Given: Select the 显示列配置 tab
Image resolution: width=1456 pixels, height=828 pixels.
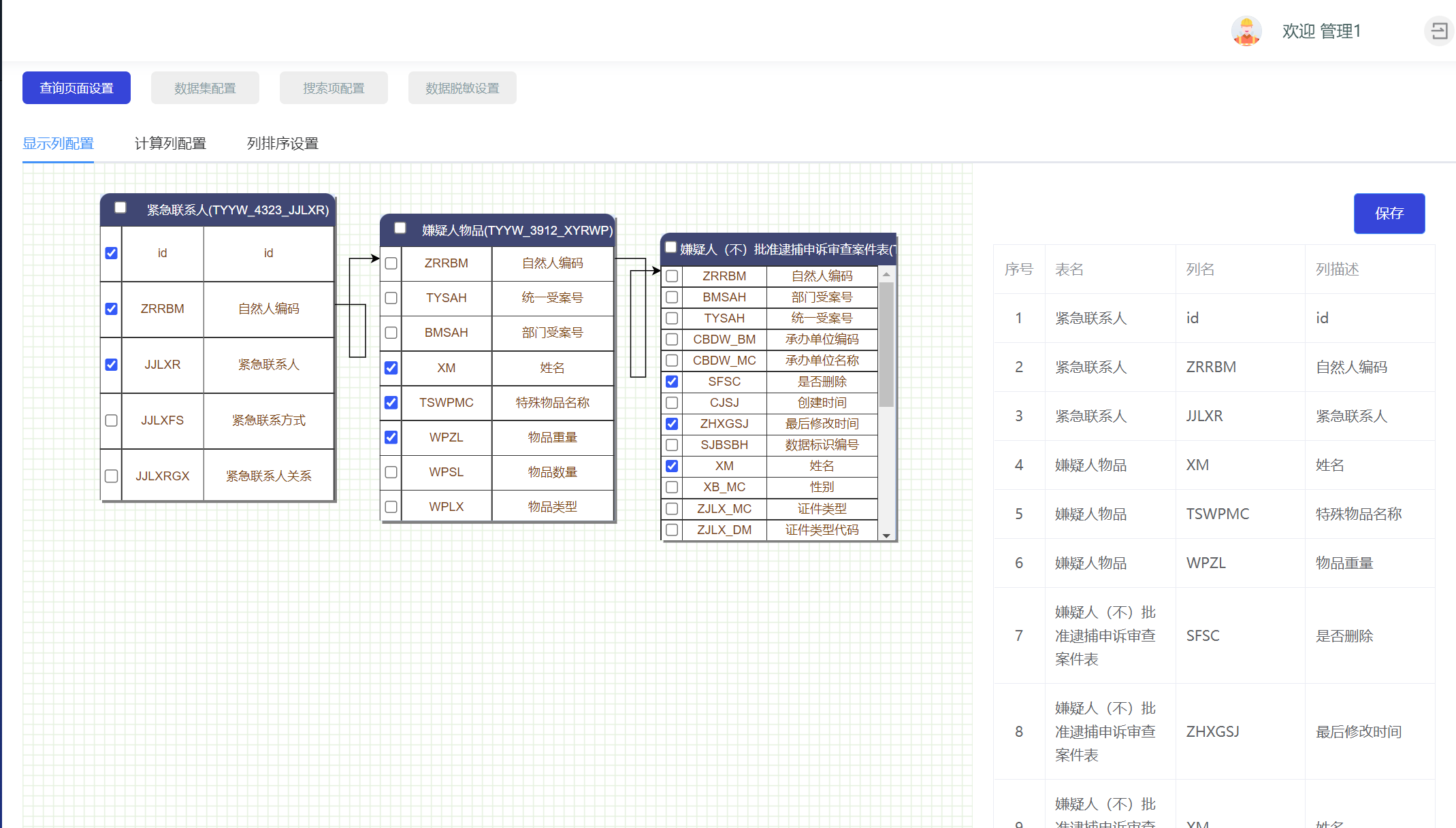Looking at the screenshot, I should pos(58,144).
